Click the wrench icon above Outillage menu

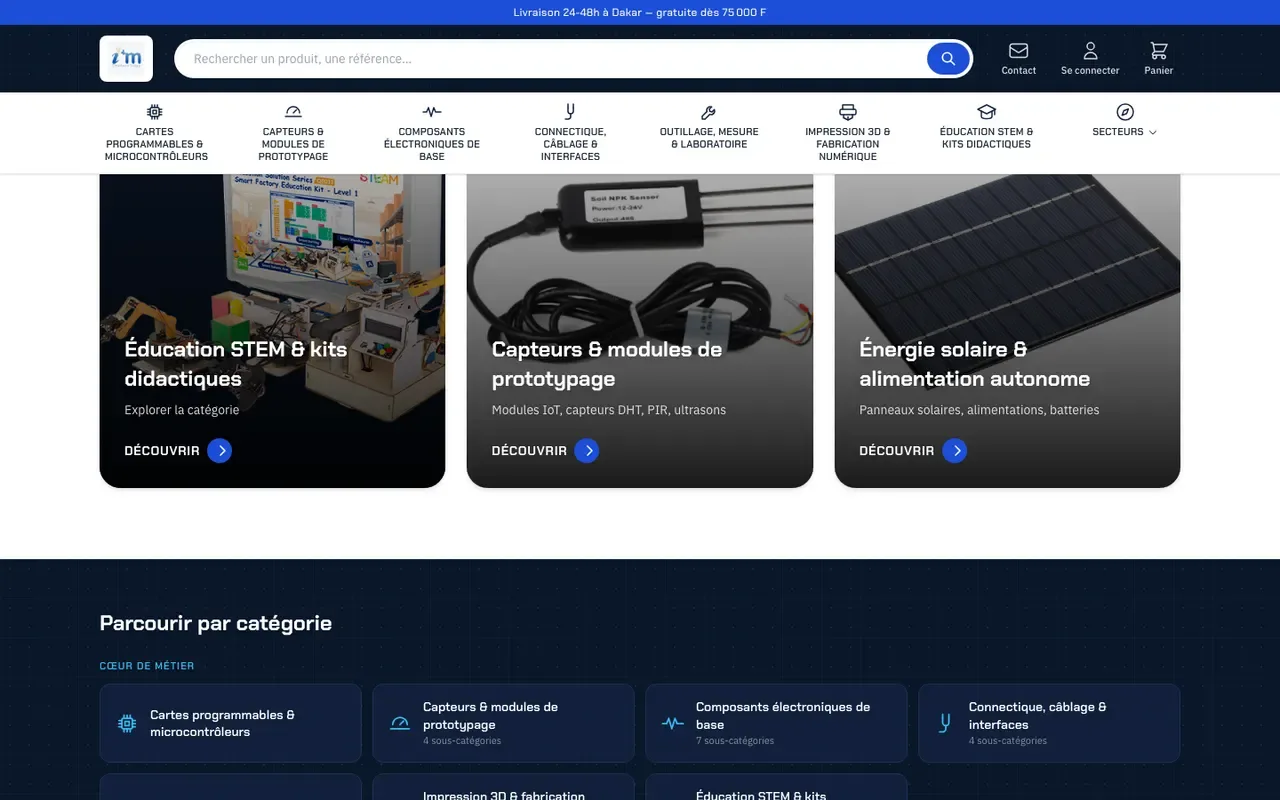click(709, 112)
